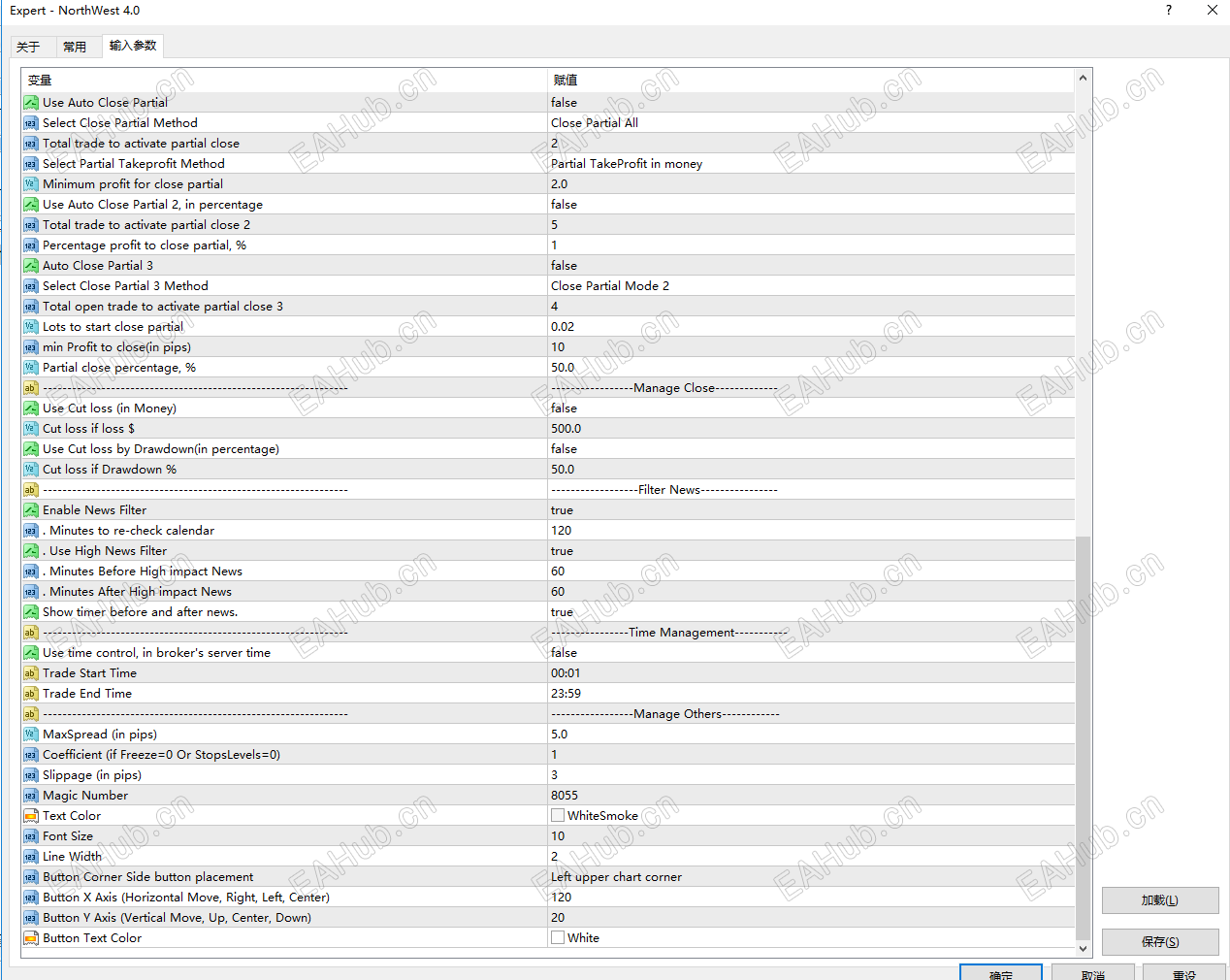Viewport: 1230px width, 980px height.
Task: Click the icon beside Auto Close Partial 3
Action: click(31, 265)
